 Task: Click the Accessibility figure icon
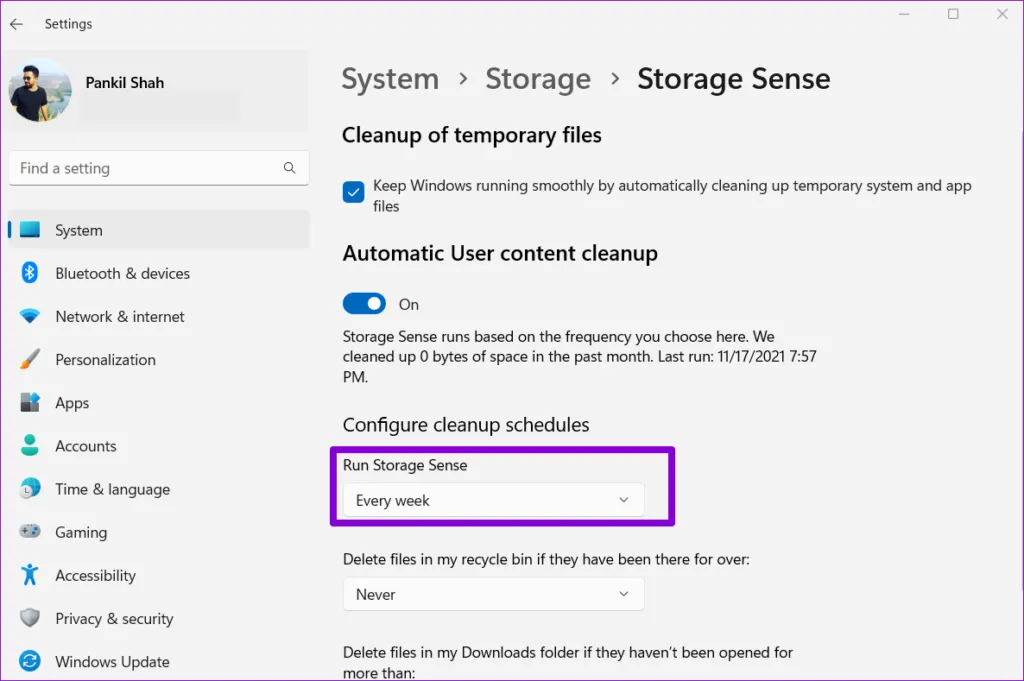pyautogui.click(x=30, y=575)
